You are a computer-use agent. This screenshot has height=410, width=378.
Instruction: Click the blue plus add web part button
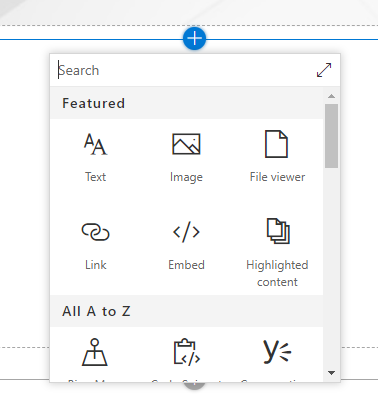(194, 38)
